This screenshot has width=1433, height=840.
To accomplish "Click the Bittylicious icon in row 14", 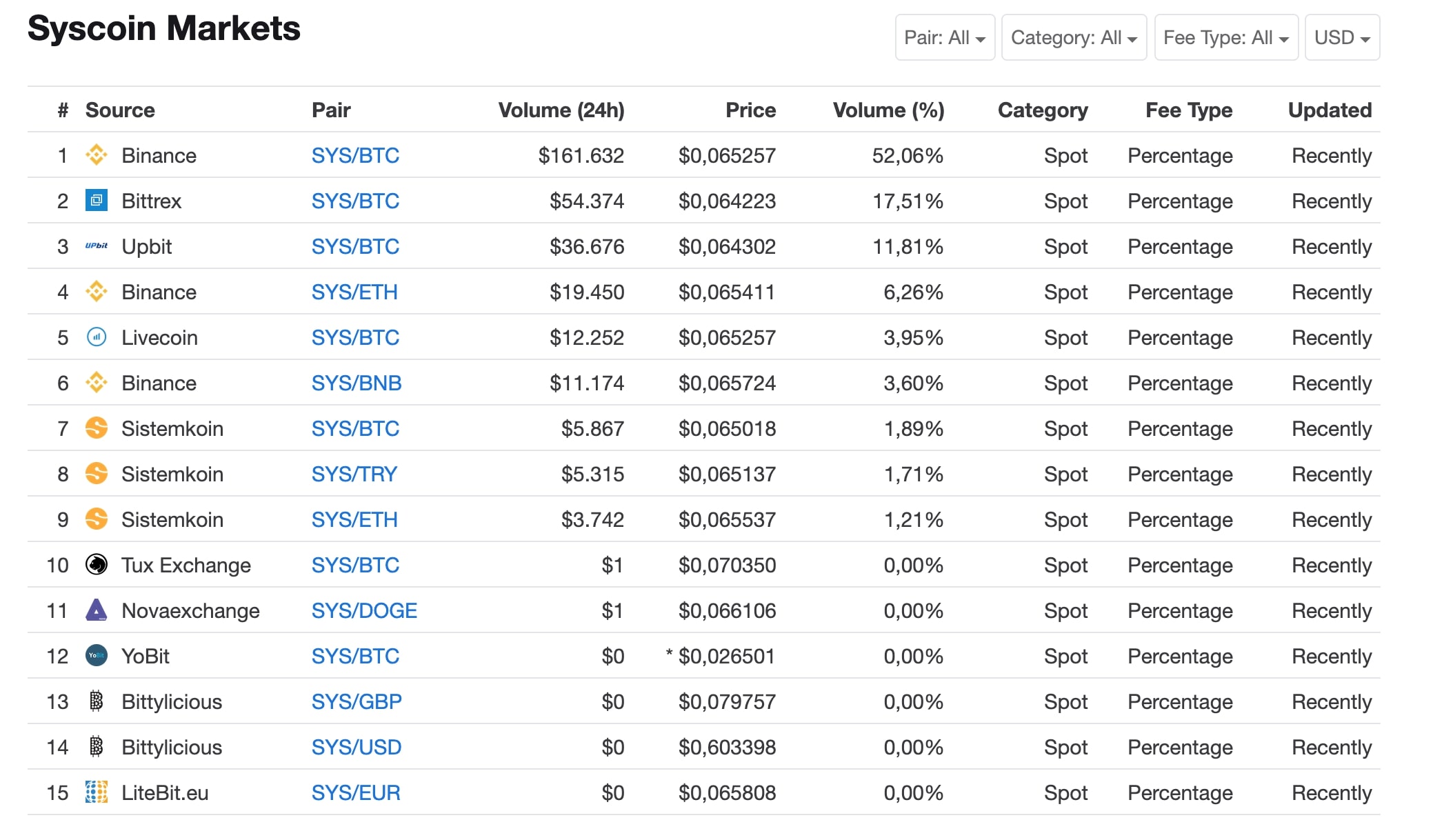I will pyautogui.click(x=97, y=747).
